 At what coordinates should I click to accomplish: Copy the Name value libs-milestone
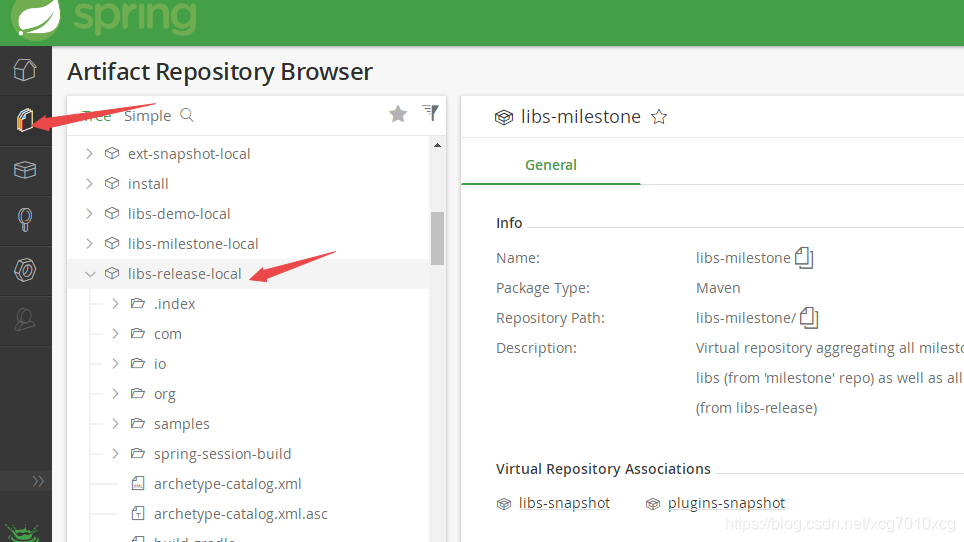pos(804,257)
